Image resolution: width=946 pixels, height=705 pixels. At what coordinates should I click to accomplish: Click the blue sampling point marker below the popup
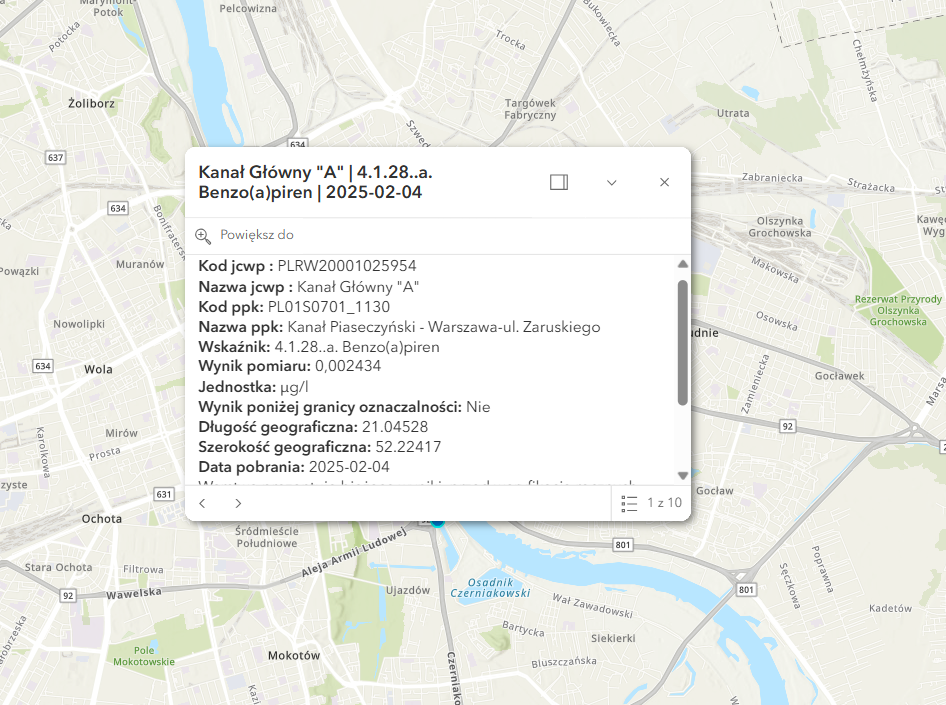coord(437,522)
